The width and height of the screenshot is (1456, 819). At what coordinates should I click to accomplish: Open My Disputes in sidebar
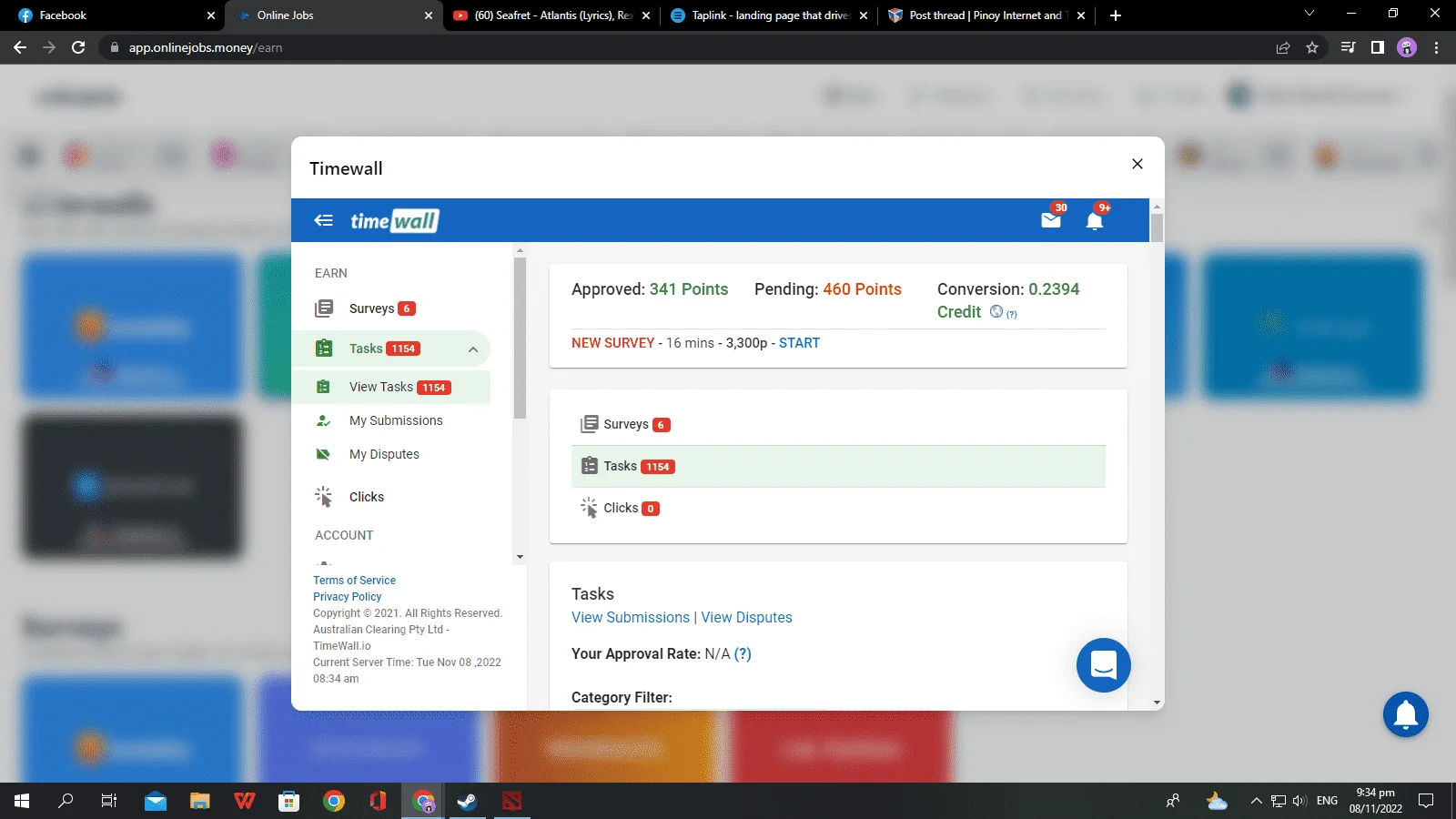tap(384, 454)
